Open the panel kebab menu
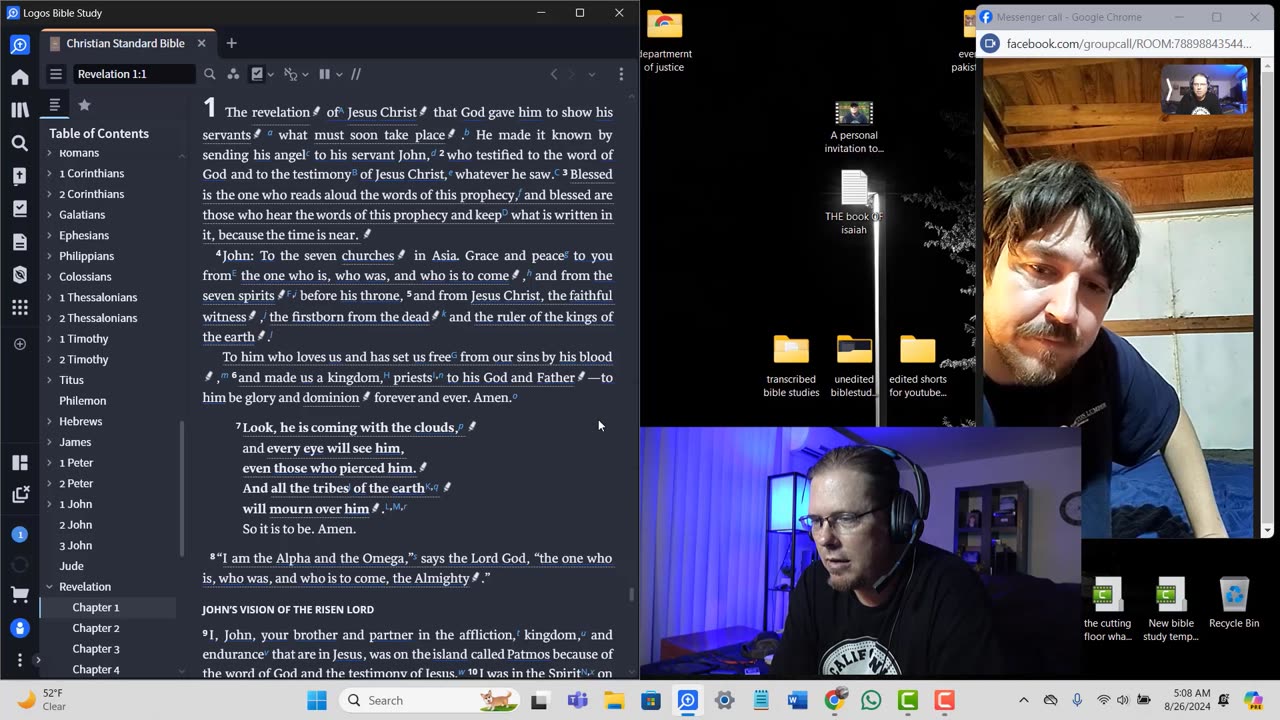1280x720 pixels. 621,74
